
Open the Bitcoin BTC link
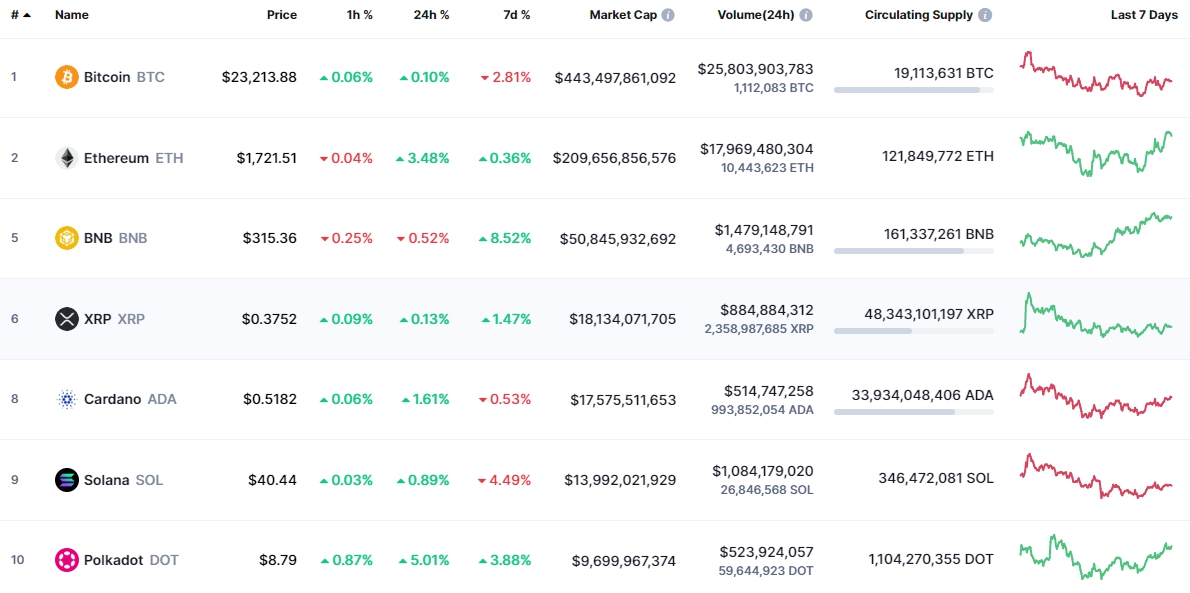pos(124,77)
